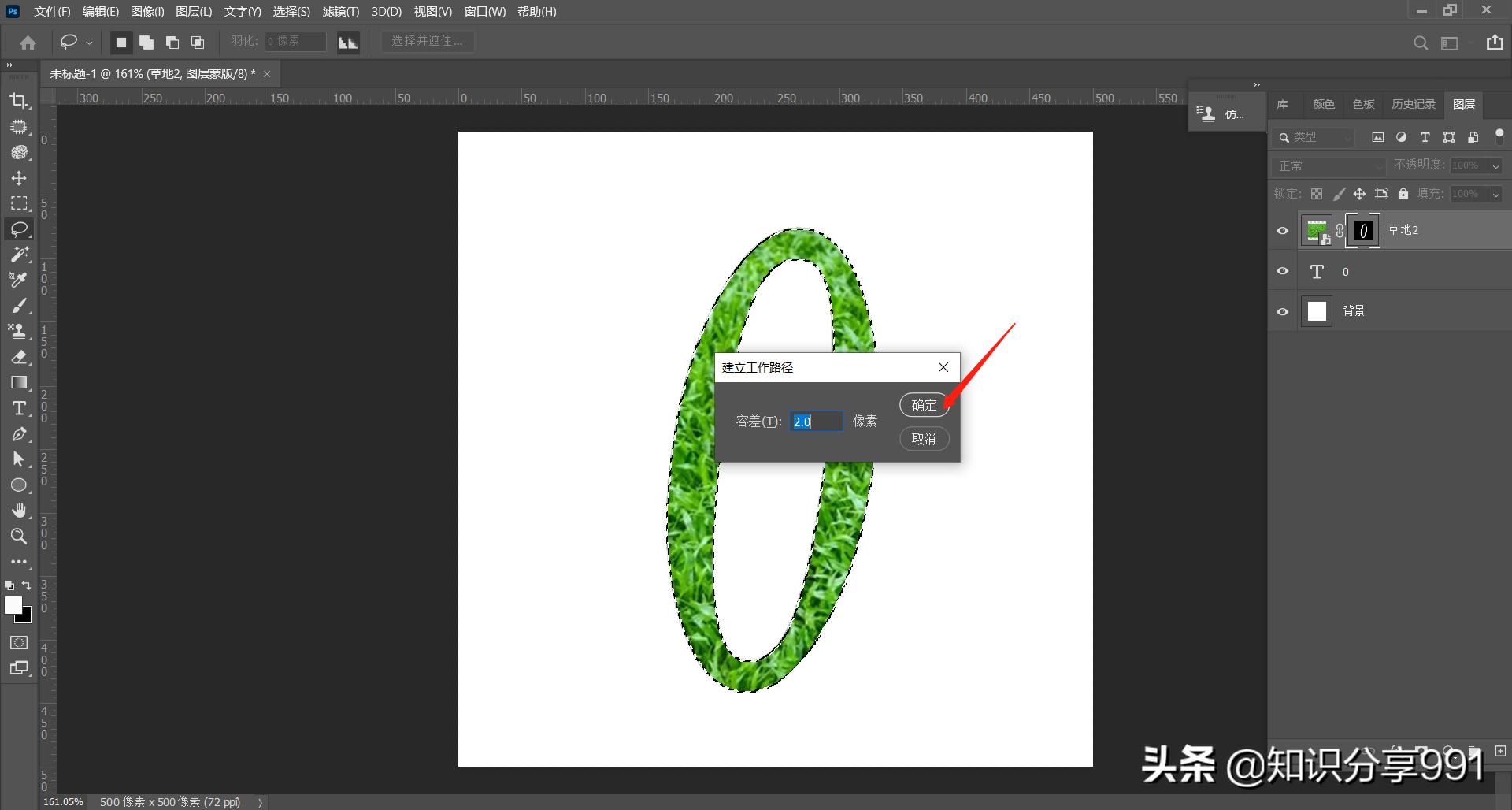
Task: Select the Zoom tool
Action: [19, 537]
